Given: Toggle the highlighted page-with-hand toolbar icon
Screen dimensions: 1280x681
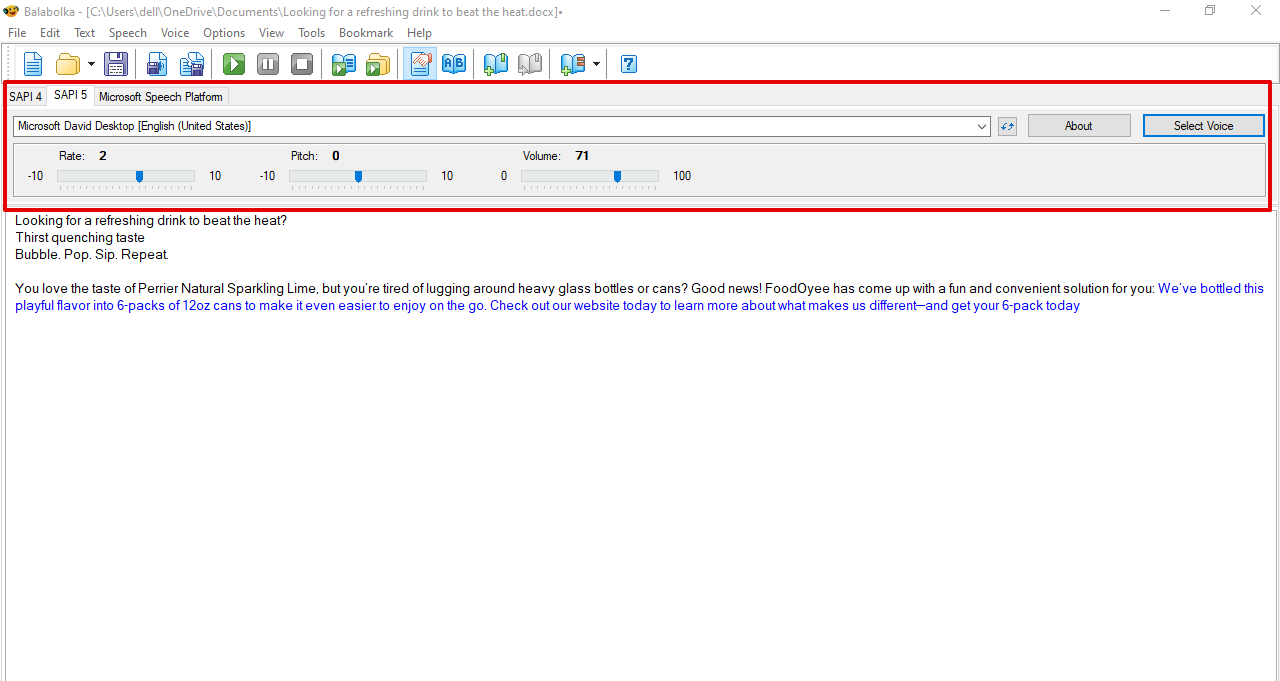Looking at the screenshot, I should pos(420,64).
